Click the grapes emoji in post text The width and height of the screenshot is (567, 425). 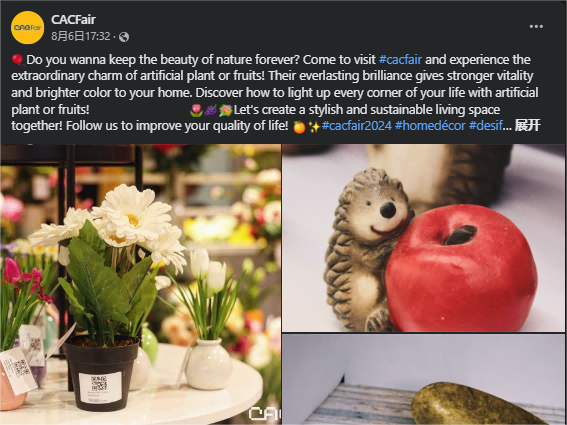(x=210, y=110)
